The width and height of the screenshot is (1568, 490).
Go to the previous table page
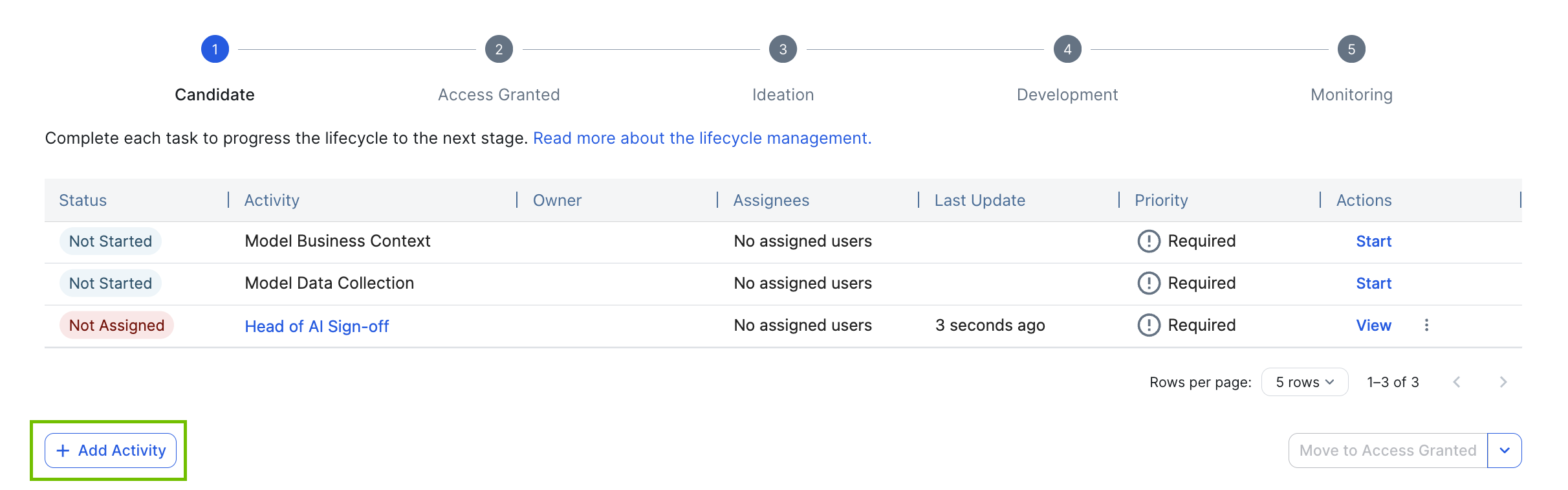tap(1457, 382)
